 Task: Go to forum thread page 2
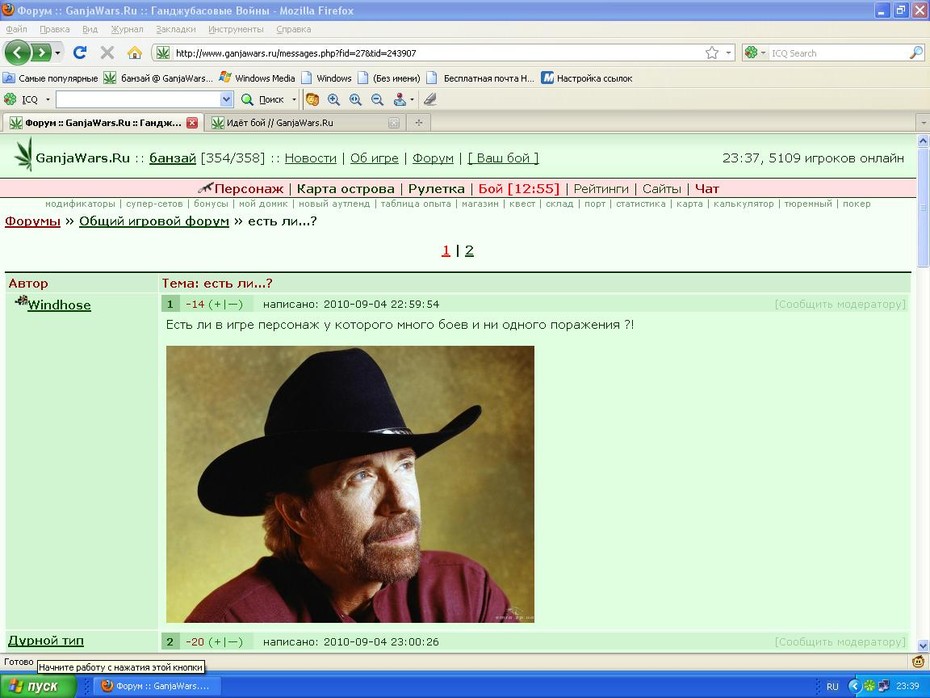tap(469, 251)
